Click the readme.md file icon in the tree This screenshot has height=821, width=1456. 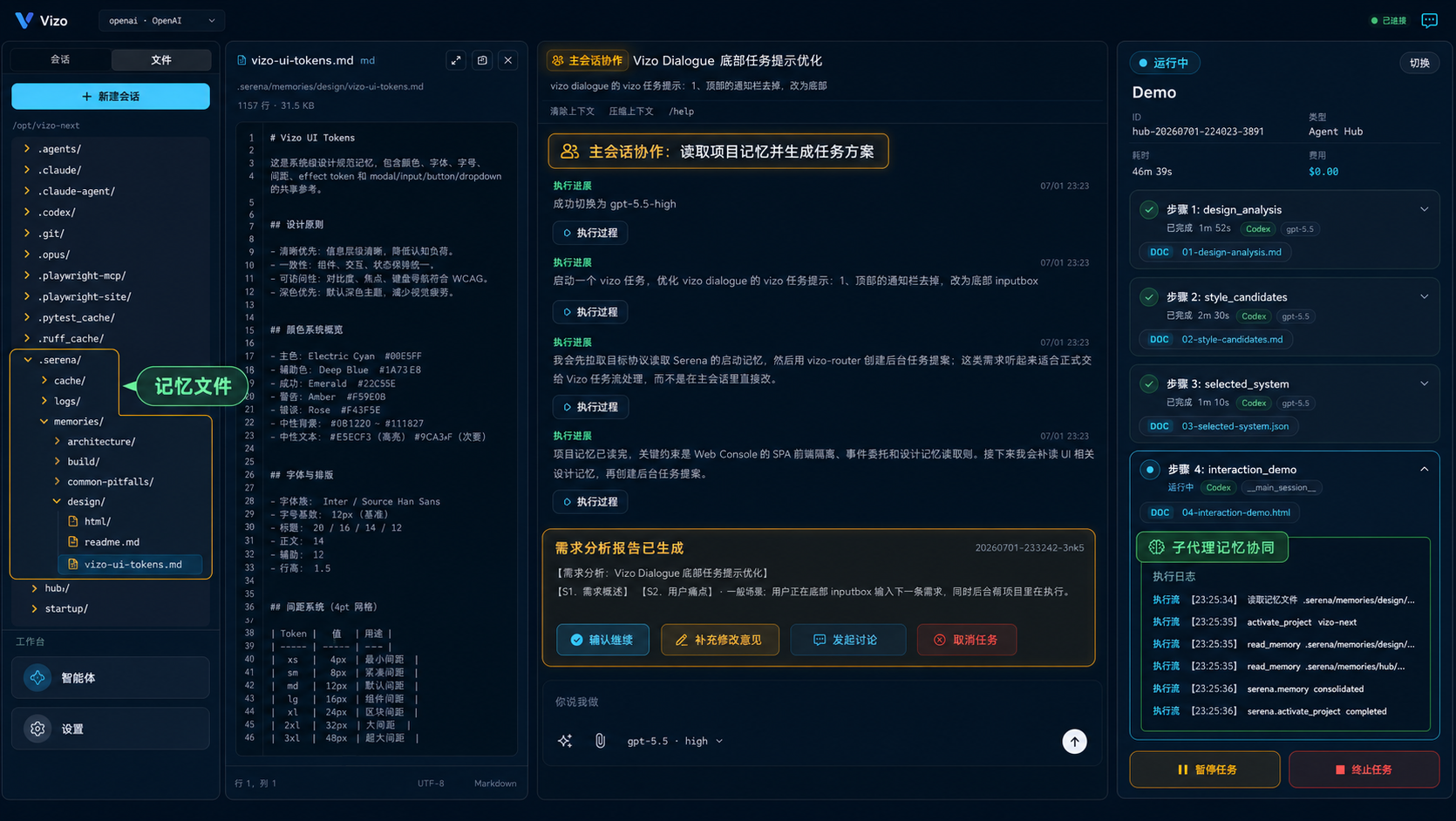[x=73, y=541]
